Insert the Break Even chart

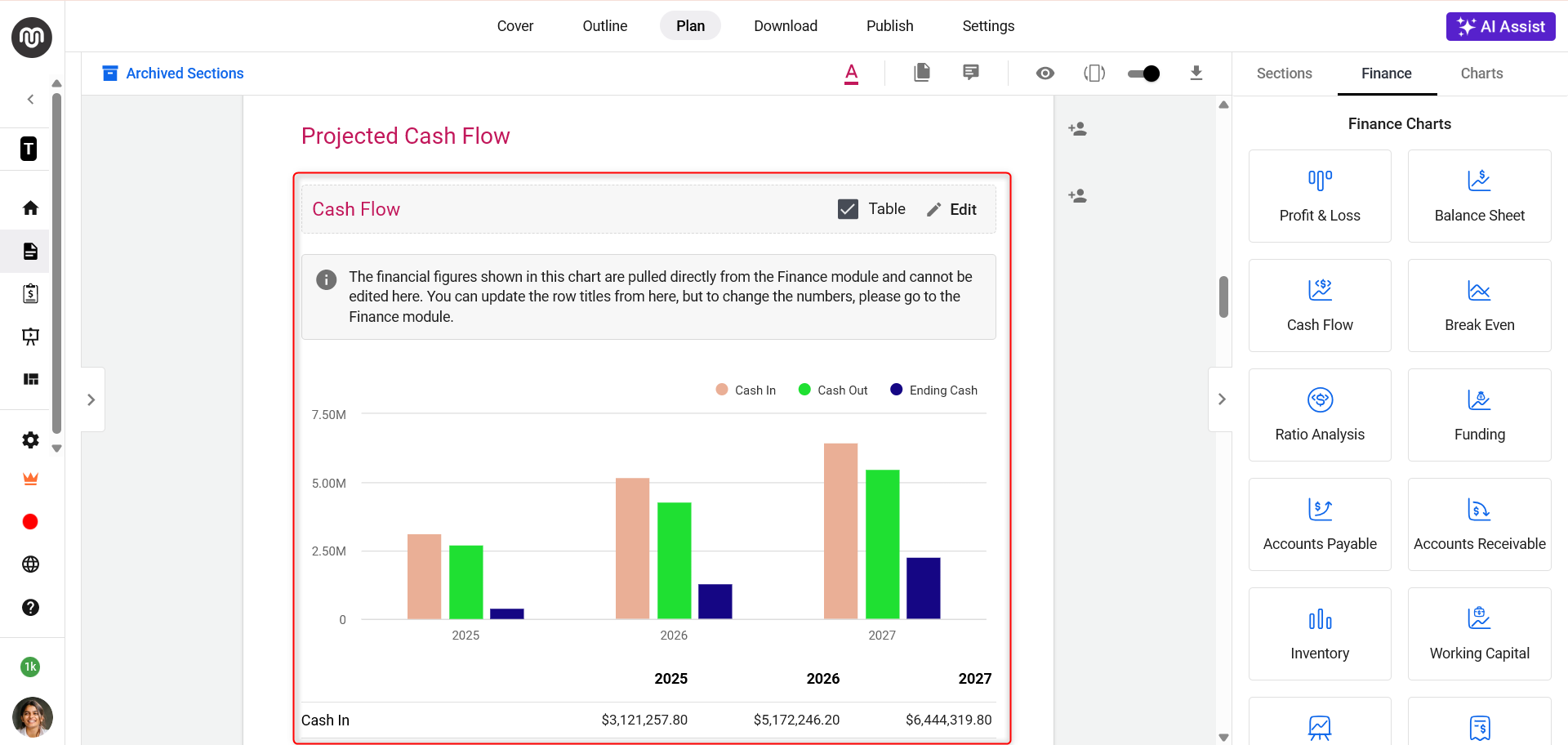1480,306
